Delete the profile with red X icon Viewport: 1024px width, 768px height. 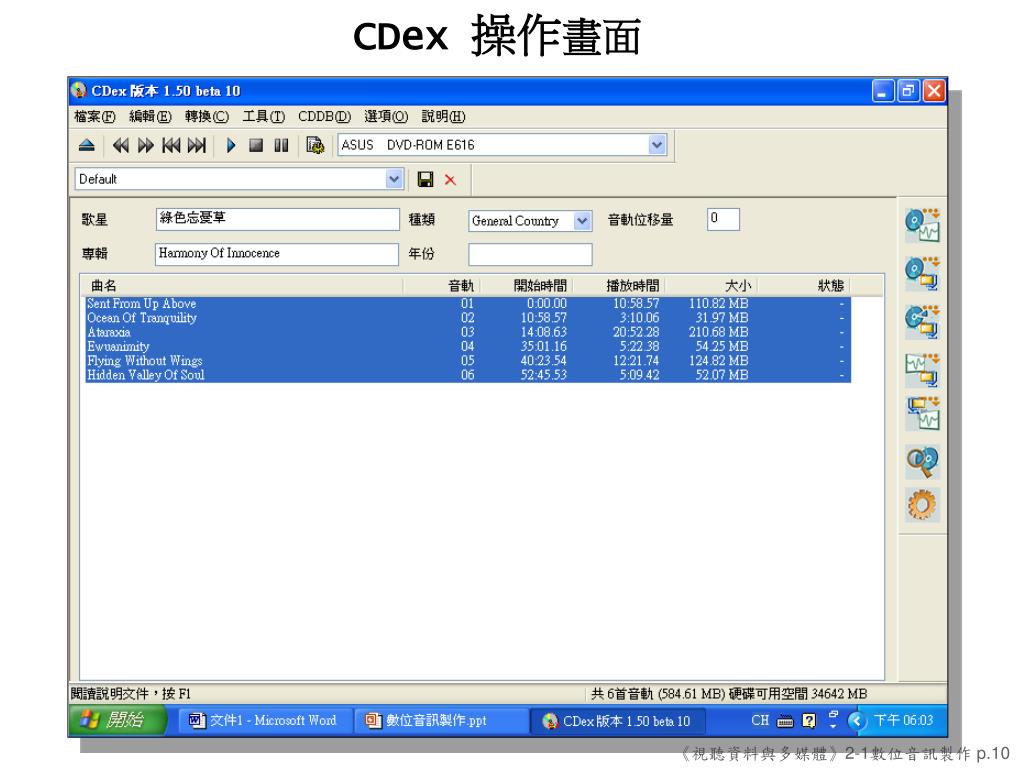pos(450,180)
